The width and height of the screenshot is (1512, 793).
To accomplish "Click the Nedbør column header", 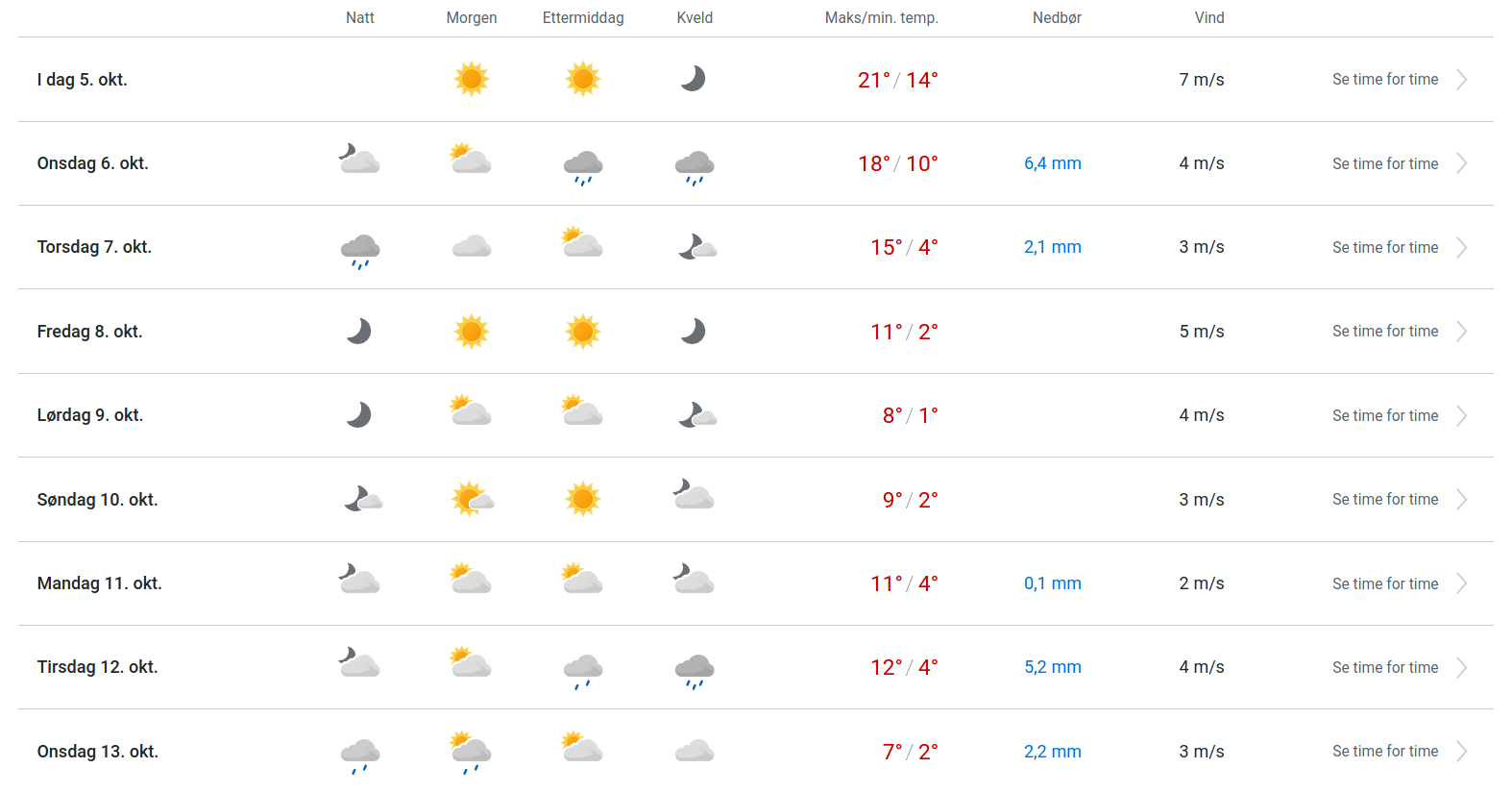I will point(1057,17).
